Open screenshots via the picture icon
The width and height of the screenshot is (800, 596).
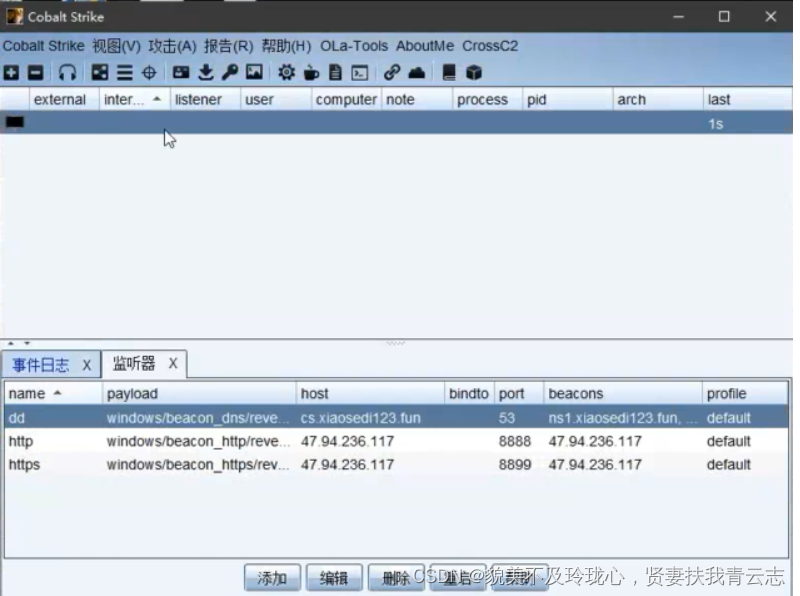(254, 72)
